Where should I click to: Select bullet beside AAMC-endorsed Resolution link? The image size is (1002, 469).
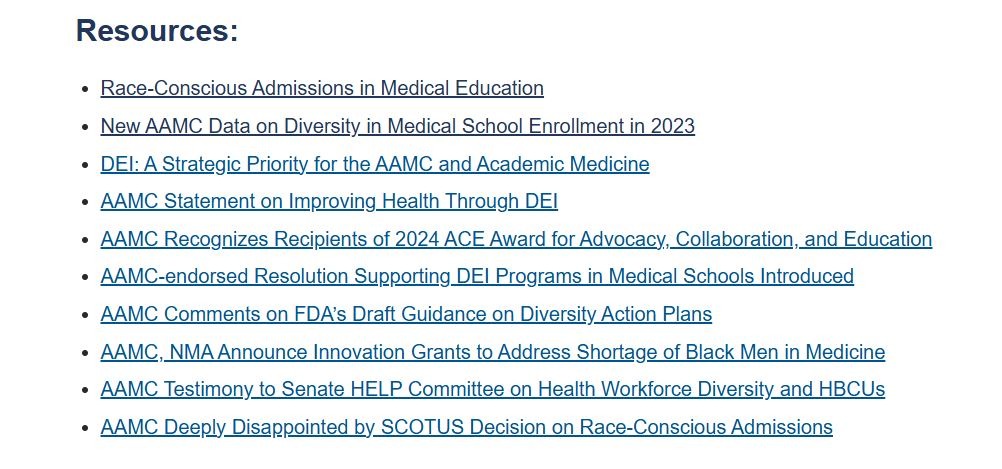tap(85, 277)
